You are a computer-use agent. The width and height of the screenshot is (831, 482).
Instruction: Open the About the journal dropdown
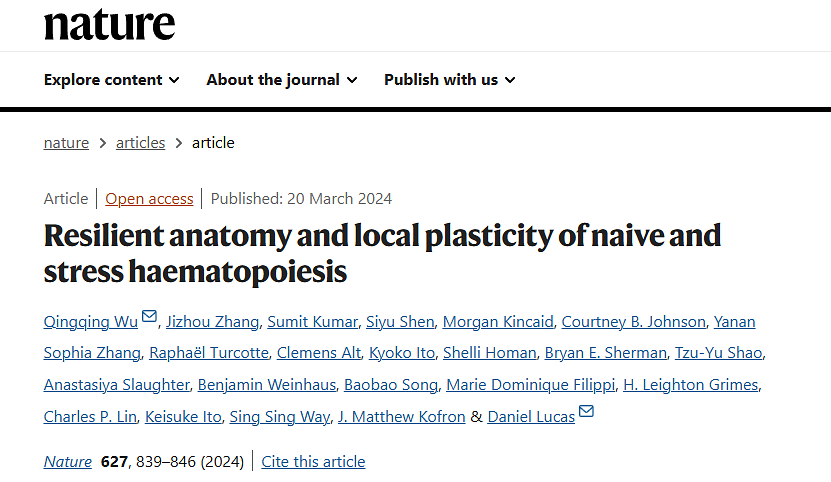coord(281,80)
